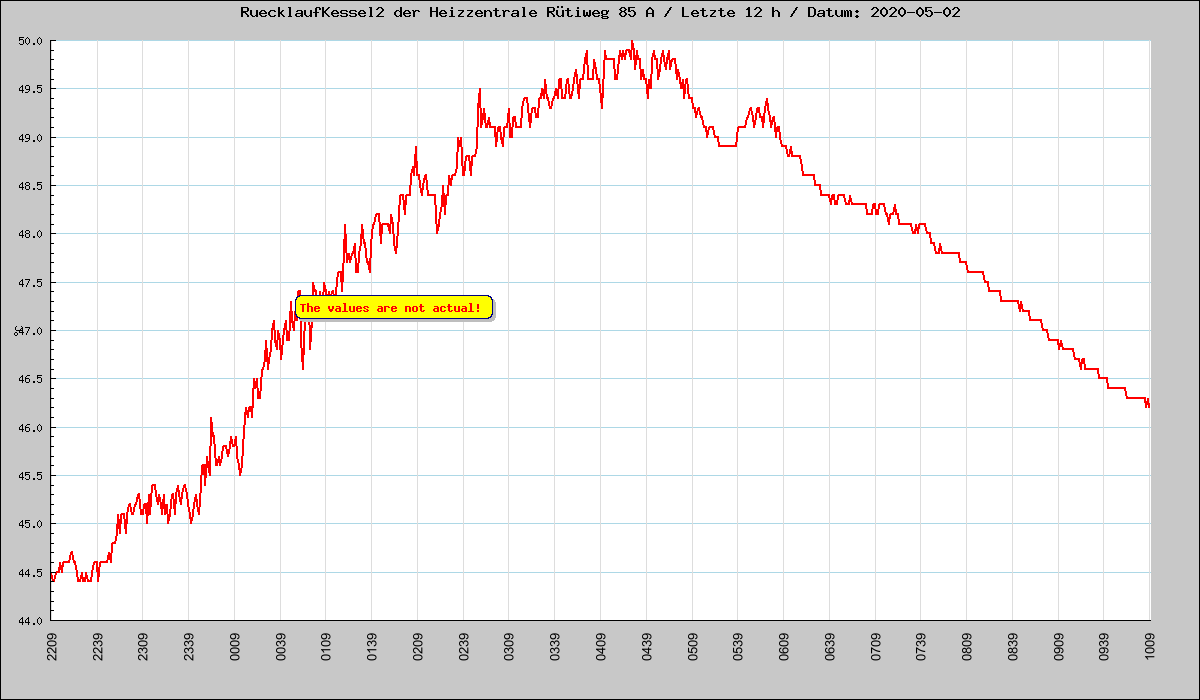The height and width of the screenshot is (700, 1200).
Task: Select the 0409 time label on x-axis
Action: click(x=600, y=645)
